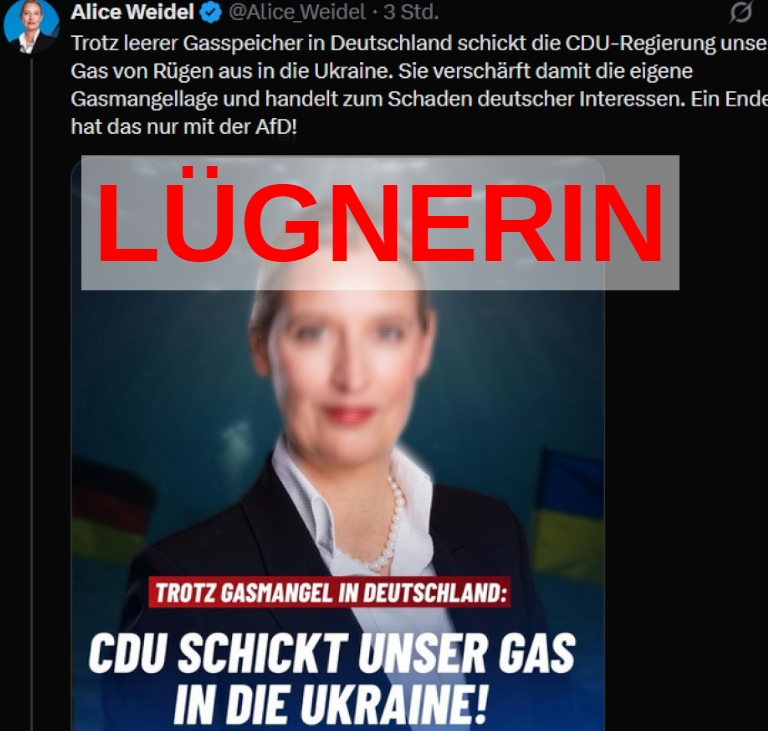Image resolution: width=768 pixels, height=731 pixels.
Task: Open the tweet via the 3 Std. timestamp
Action: tap(411, 12)
